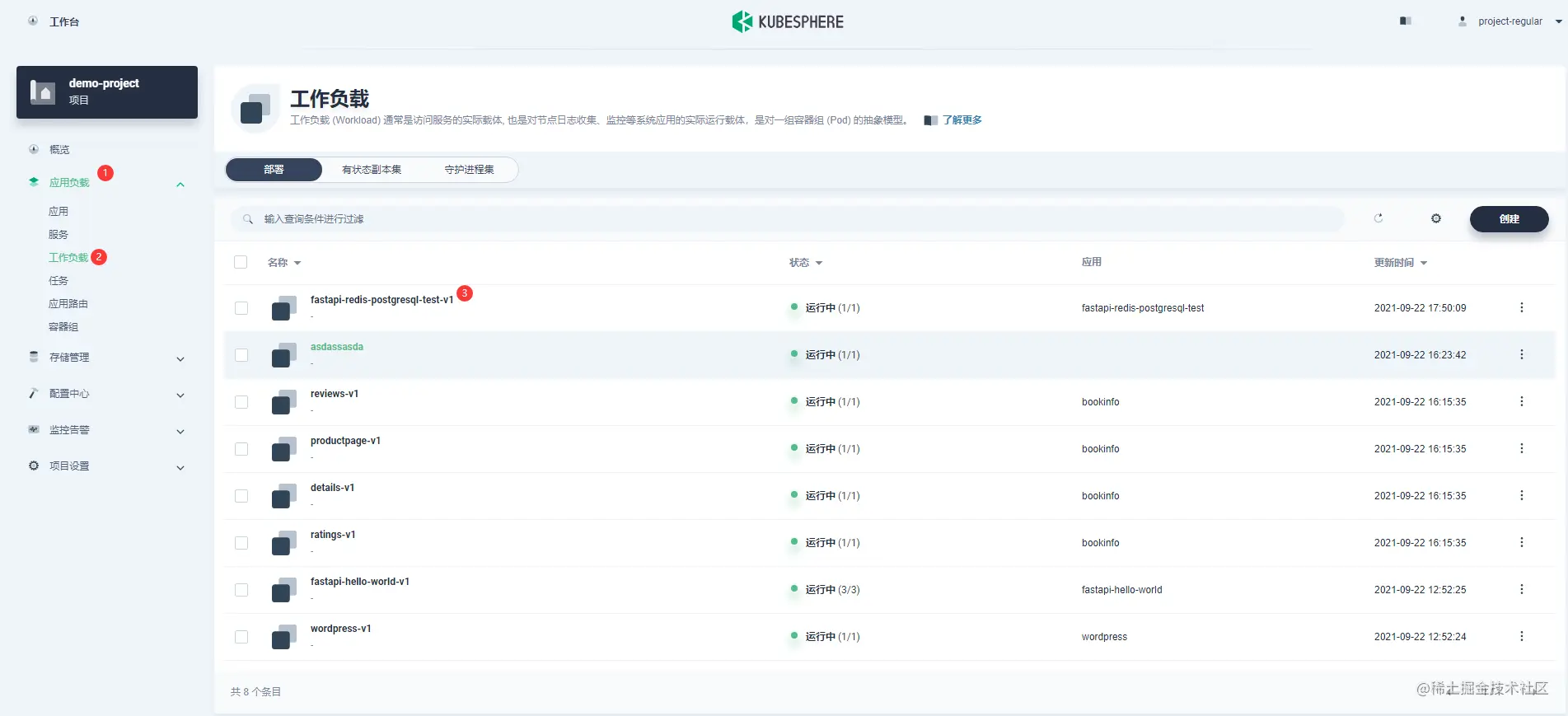The width and height of the screenshot is (1568, 716).
Task: Open the project-regular user dropdown
Action: [x=1509, y=21]
